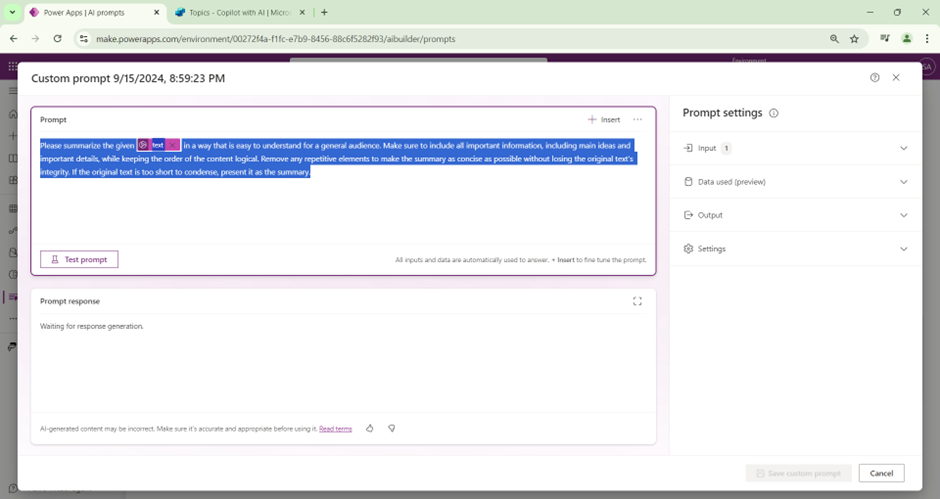Screen dimensions: 940x499
Task: Click the Cancel button
Action: click(881, 473)
